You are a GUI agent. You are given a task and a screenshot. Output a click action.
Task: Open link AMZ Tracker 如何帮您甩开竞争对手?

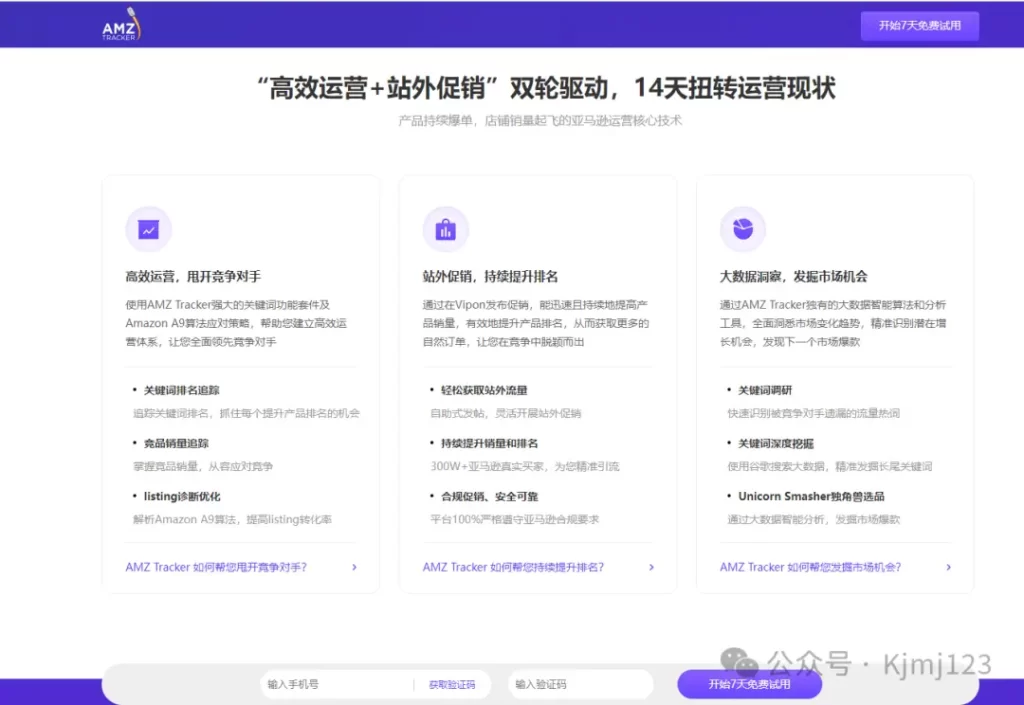coord(216,567)
